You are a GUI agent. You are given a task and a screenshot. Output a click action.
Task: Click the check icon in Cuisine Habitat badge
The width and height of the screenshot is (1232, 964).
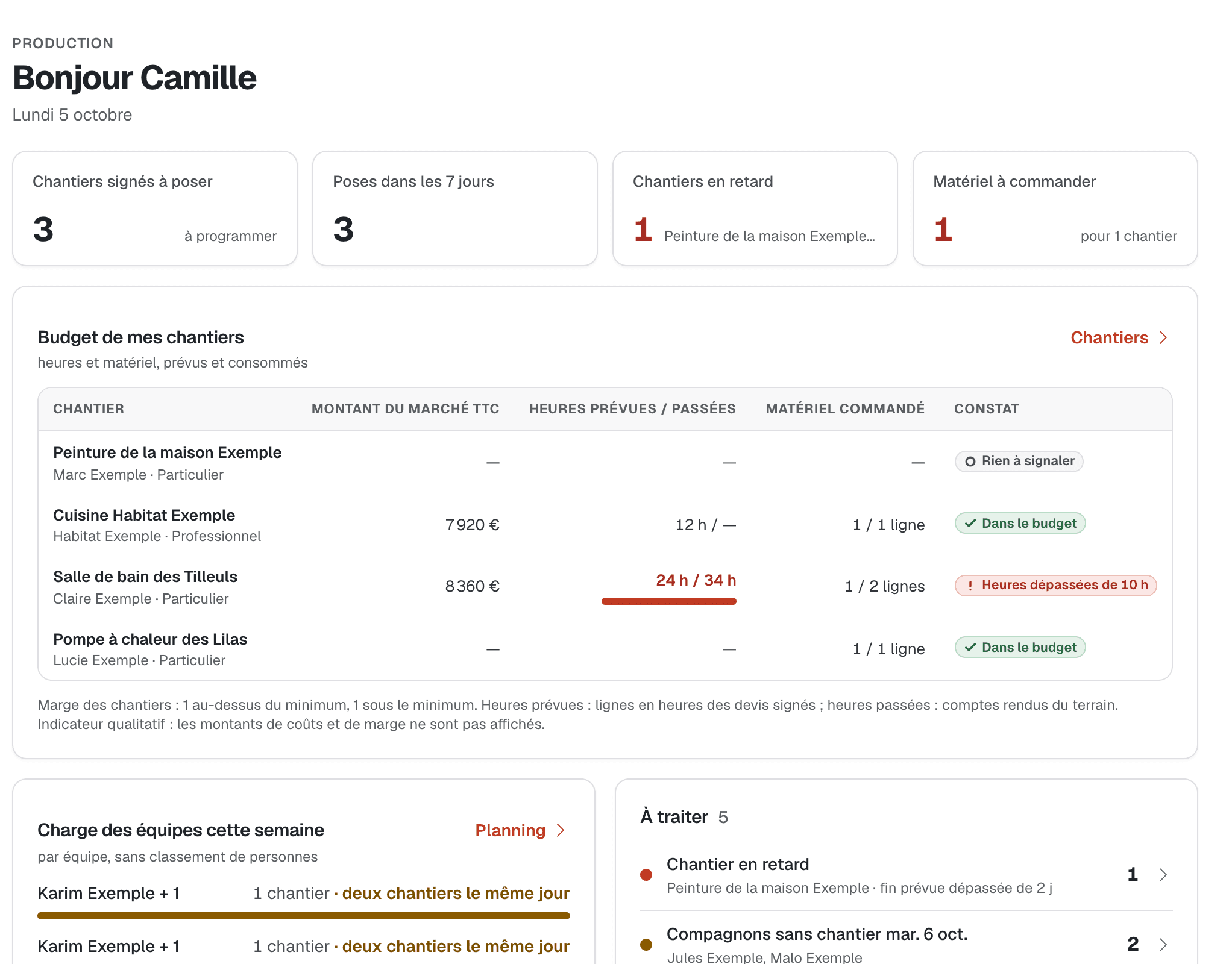(x=970, y=524)
